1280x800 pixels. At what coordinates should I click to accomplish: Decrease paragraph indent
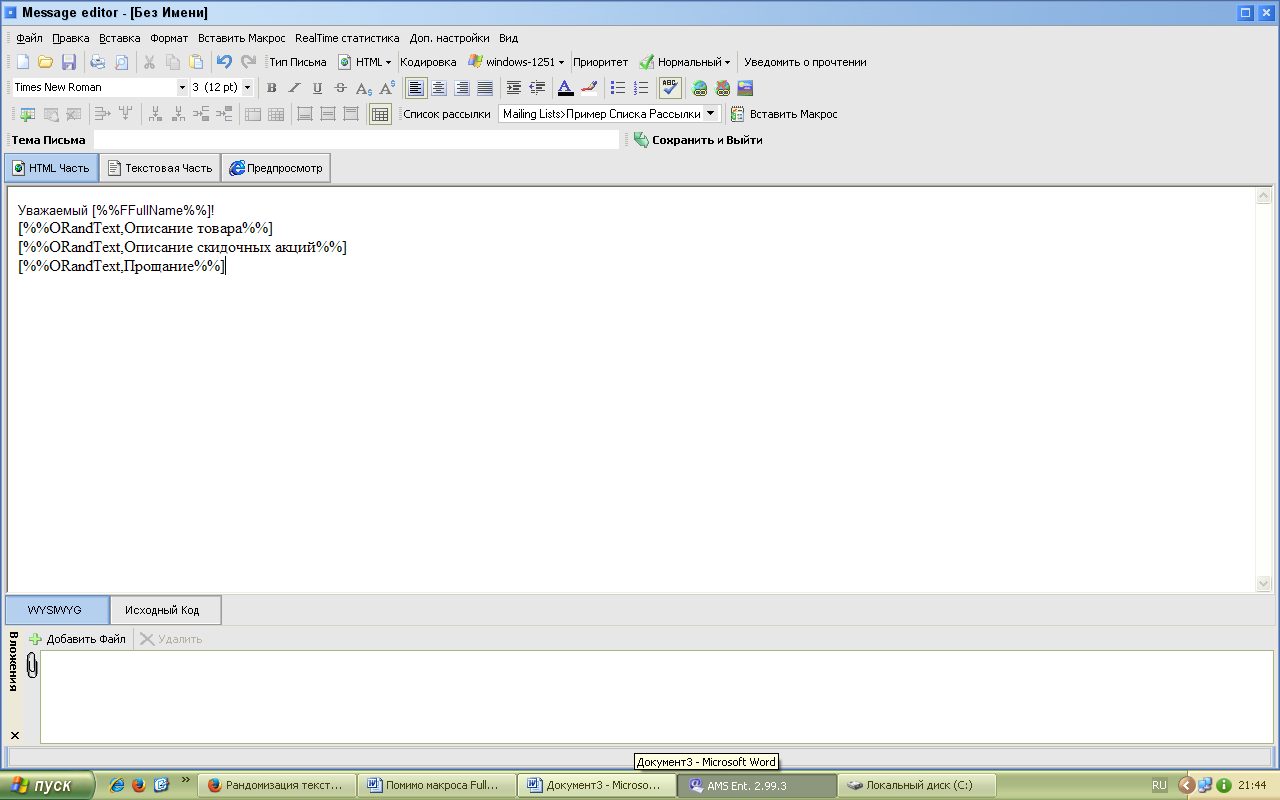click(x=537, y=88)
